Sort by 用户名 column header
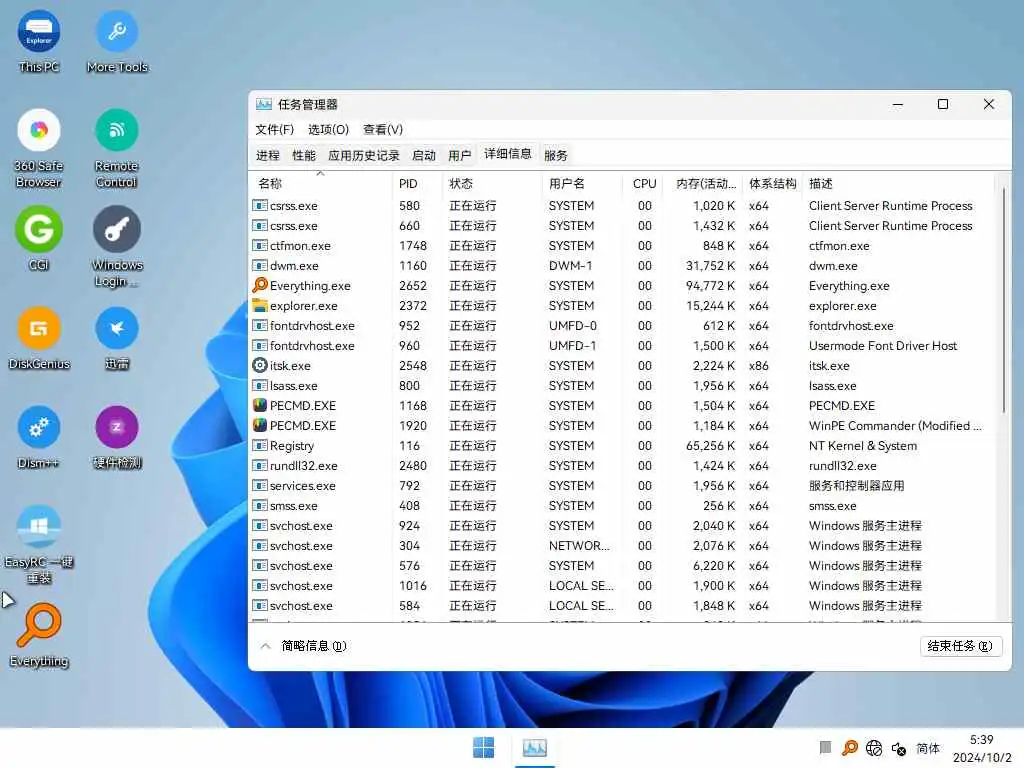 [582, 184]
